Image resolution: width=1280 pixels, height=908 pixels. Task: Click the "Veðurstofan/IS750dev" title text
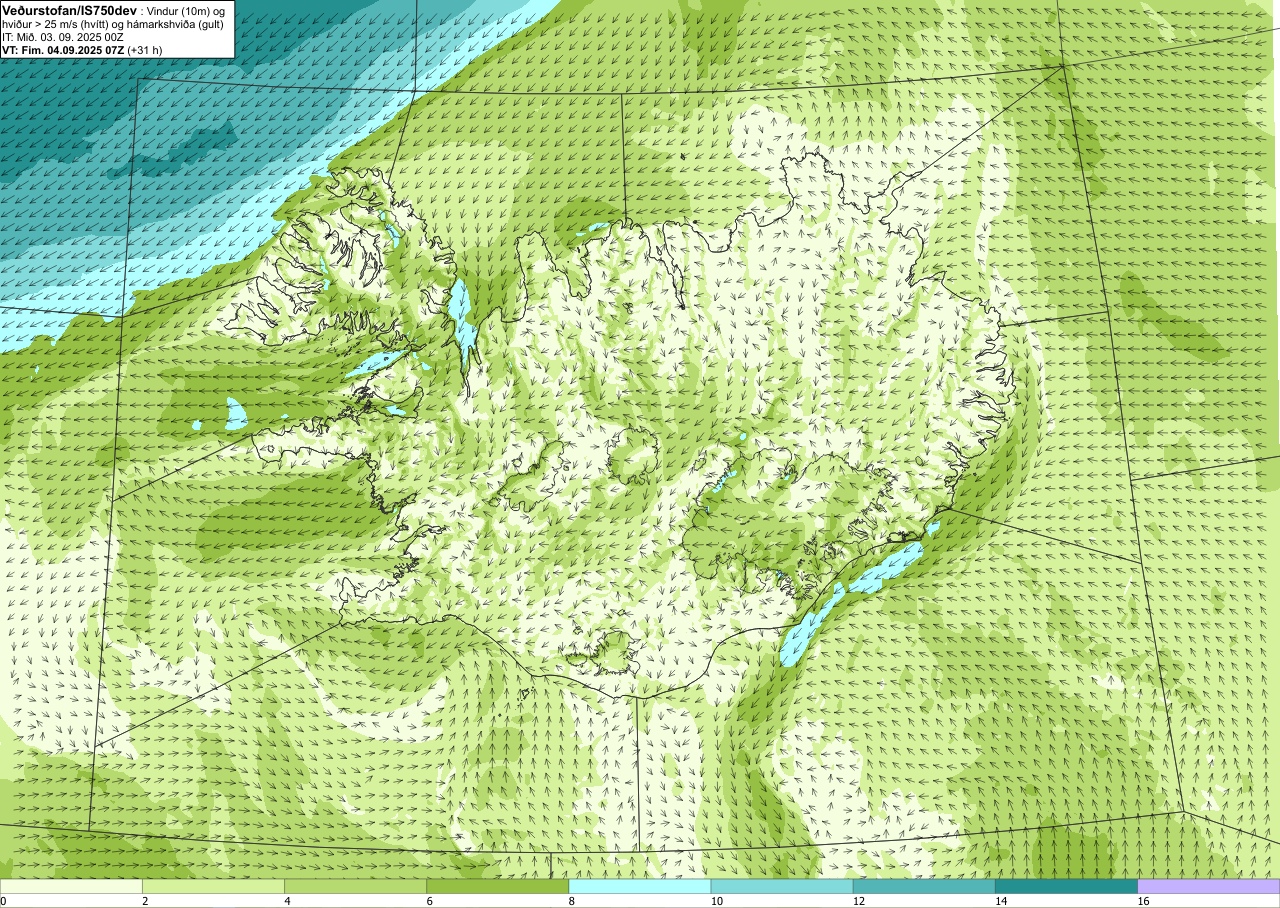point(69,10)
